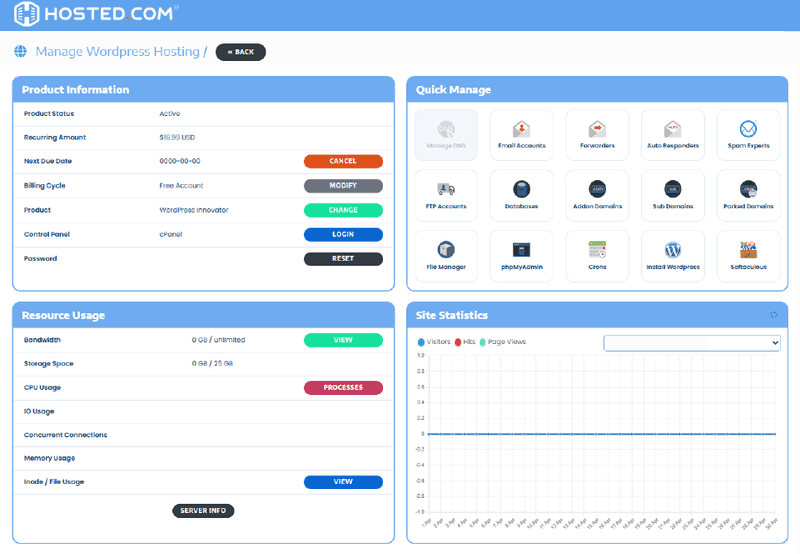The image size is (800, 554).
Task: Toggle Visitors series in chart legend
Action: click(x=434, y=342)
